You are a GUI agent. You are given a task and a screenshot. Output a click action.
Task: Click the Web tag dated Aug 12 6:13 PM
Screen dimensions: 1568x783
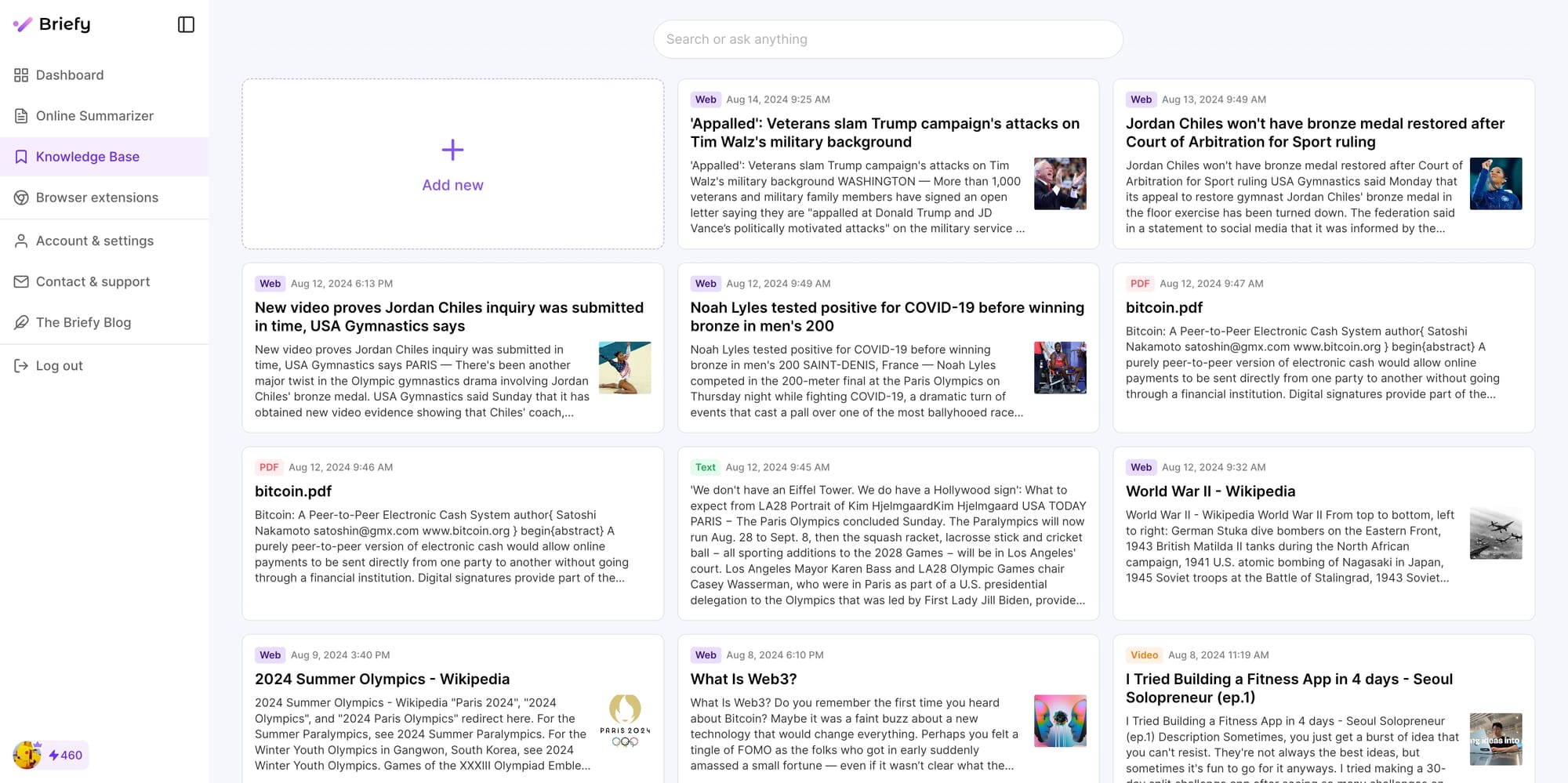pos(270,284)
